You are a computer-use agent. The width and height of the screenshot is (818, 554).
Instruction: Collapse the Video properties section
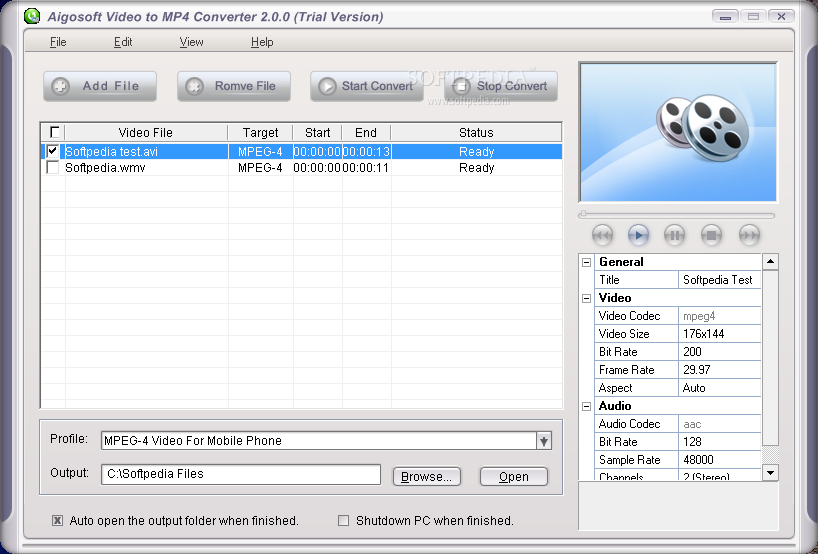click(x=586, y=298)
